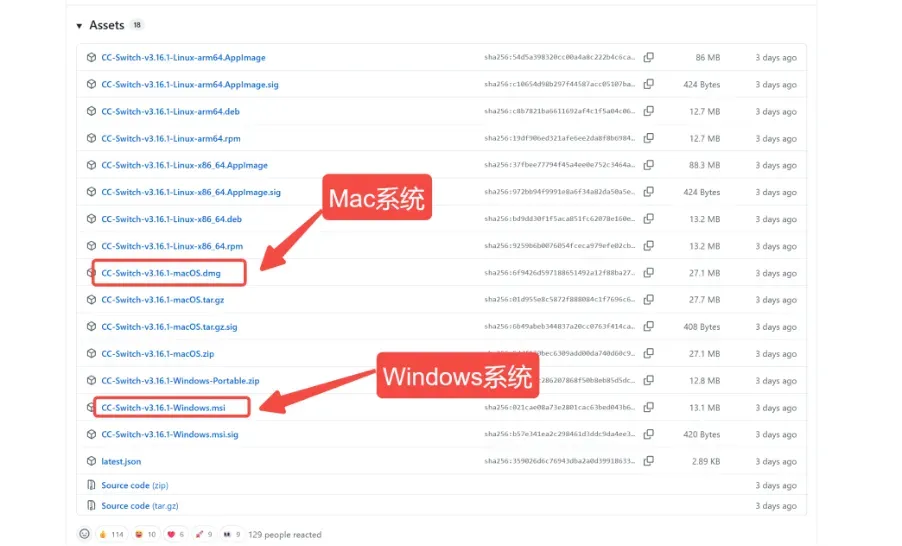Copy sha256 for Linux-arm64.deb
The height and width of the screenshot is (546, 902).
(649, 111)
